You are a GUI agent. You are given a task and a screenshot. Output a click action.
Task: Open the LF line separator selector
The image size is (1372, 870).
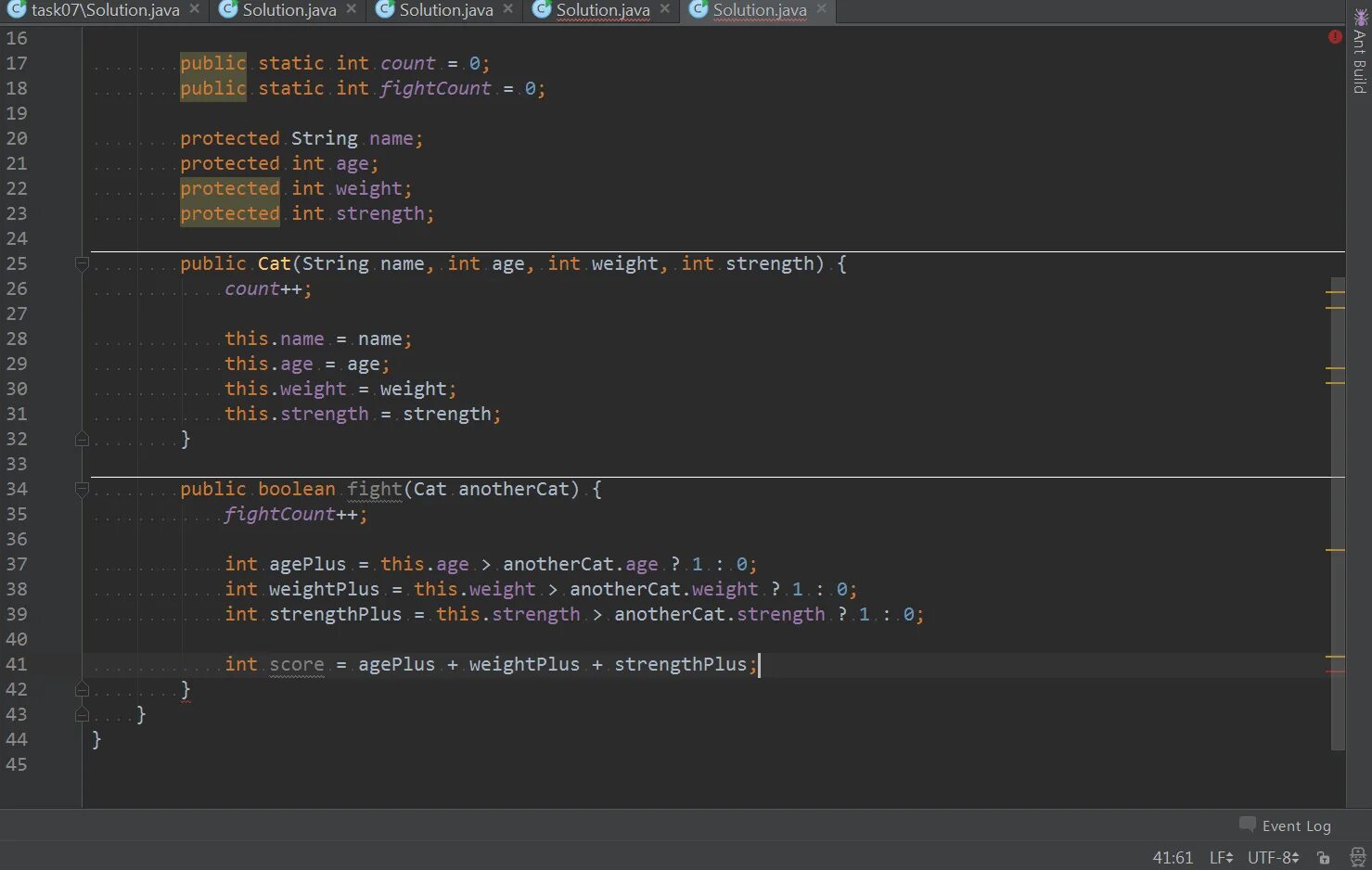pos(1220,857)
